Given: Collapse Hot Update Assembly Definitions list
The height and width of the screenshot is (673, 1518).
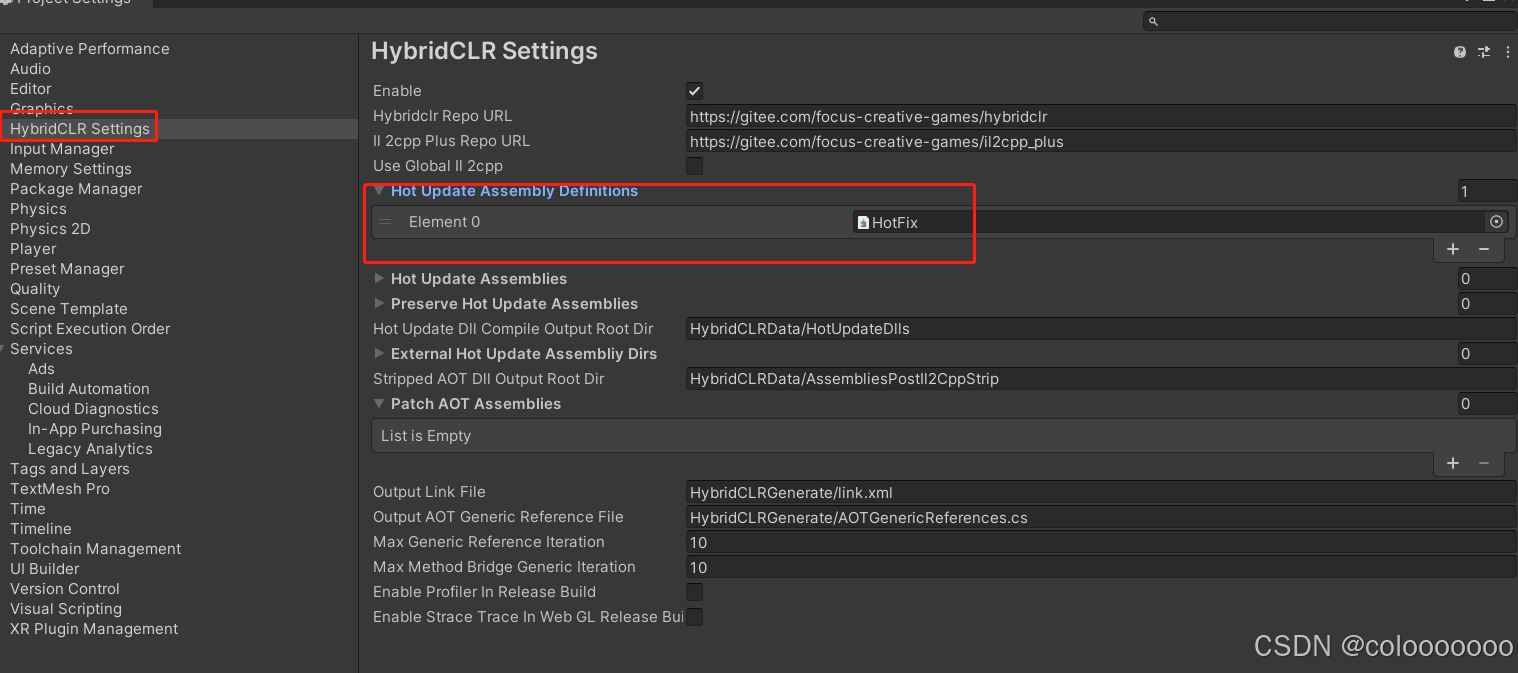Looking at the screenshot, I should click(x=379, y=190).
